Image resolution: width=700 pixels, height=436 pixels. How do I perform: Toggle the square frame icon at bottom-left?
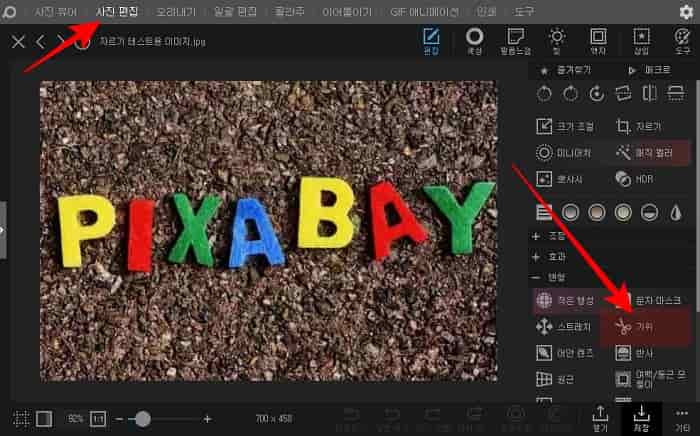[x=44, y=419]
